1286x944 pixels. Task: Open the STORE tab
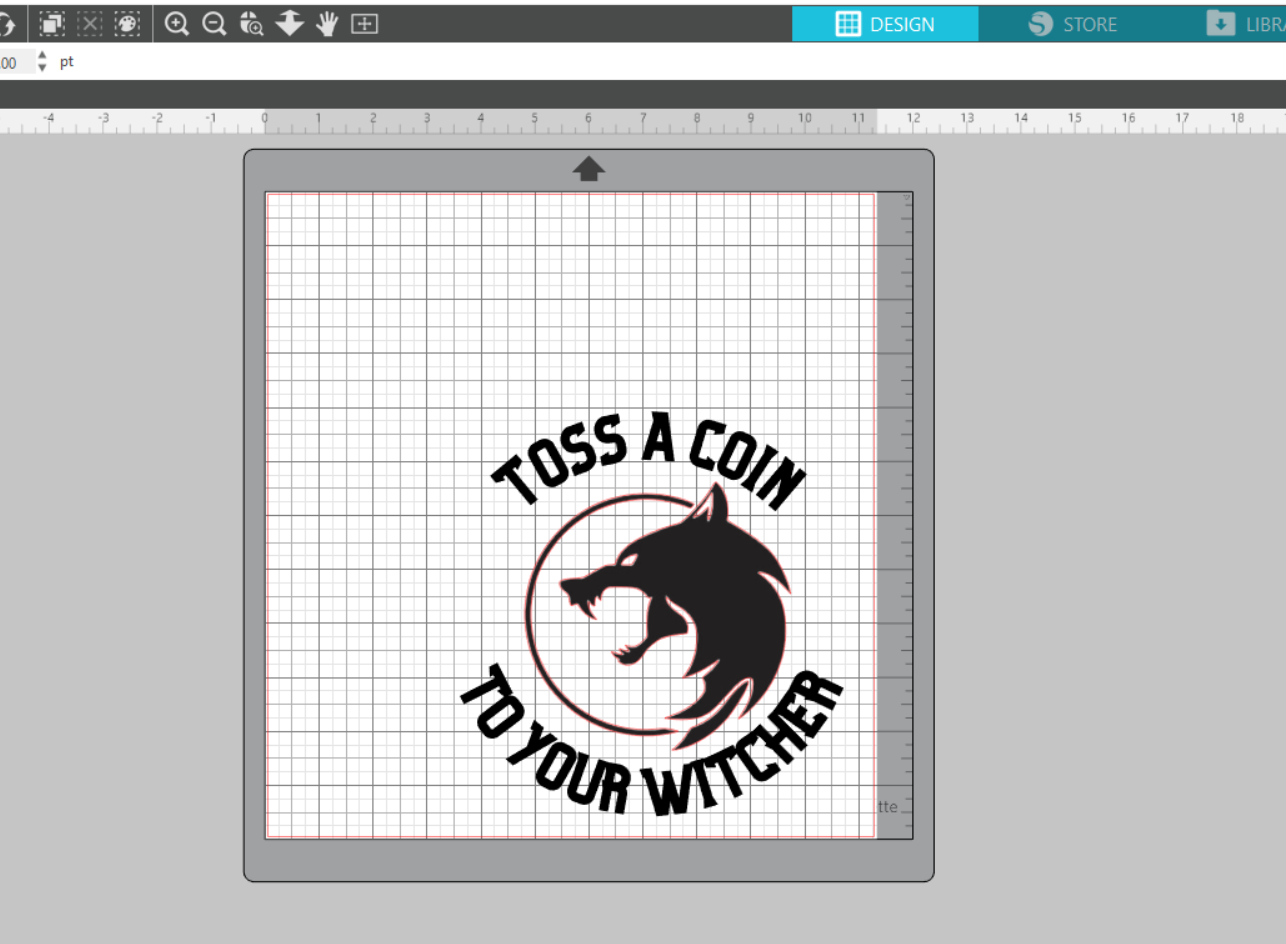pos(1073,24)
